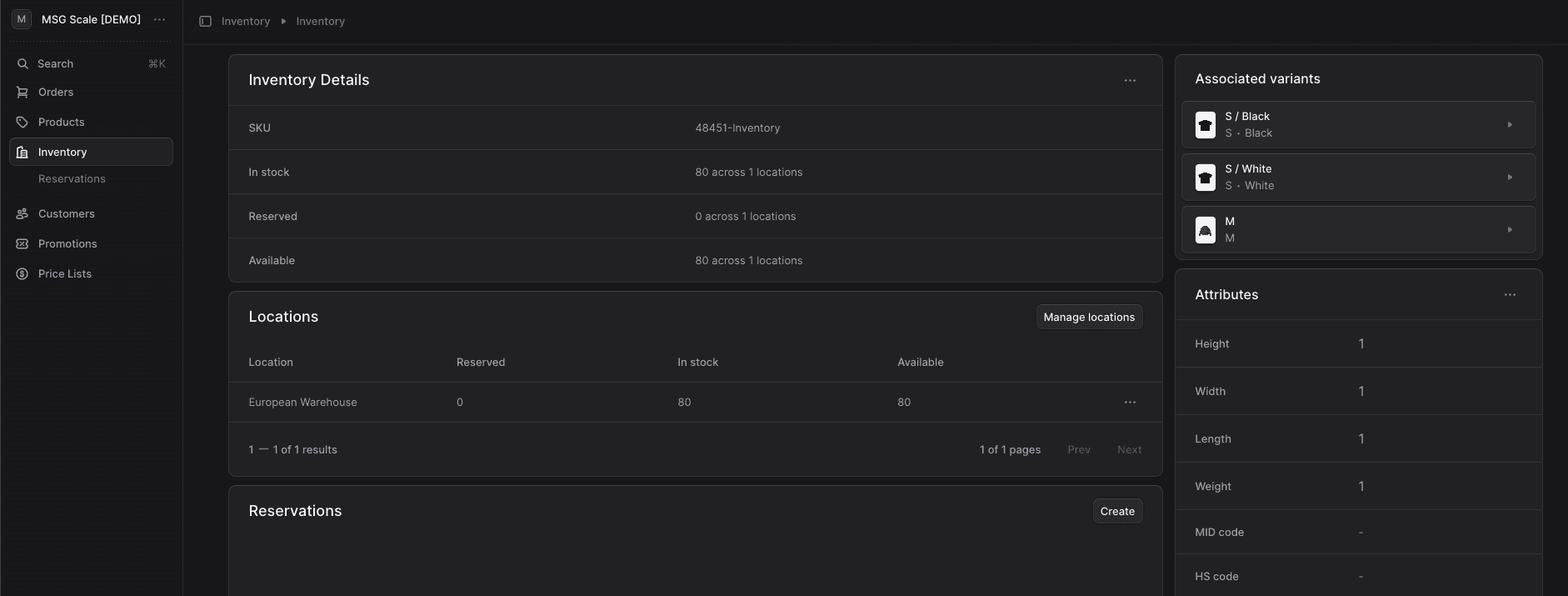The width and height of the screenshot is (1568, 596).
Task: Open Inventory Details three-dot menu
Action: click(1130, 81)
